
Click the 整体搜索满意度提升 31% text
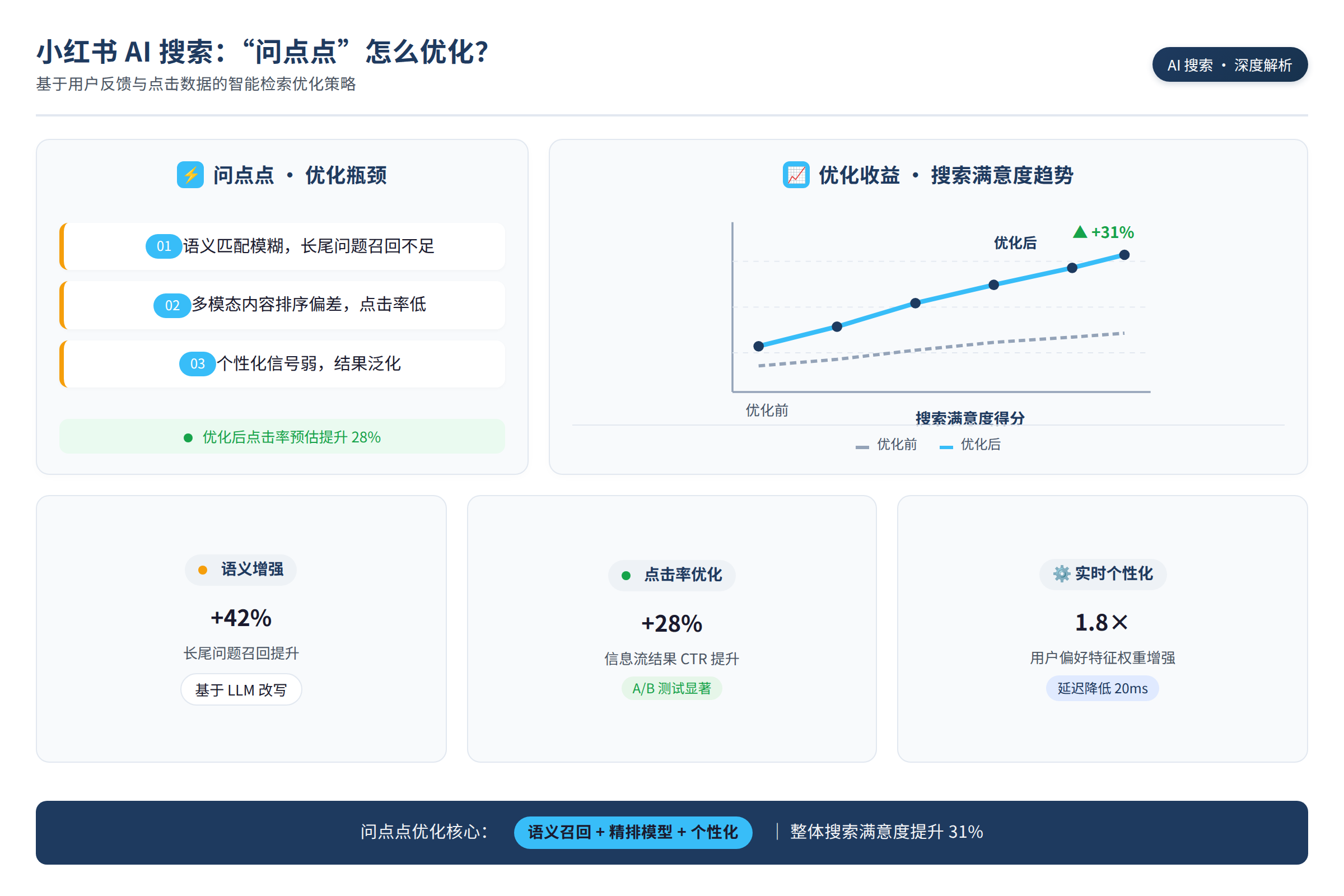[x=886, y=832]
